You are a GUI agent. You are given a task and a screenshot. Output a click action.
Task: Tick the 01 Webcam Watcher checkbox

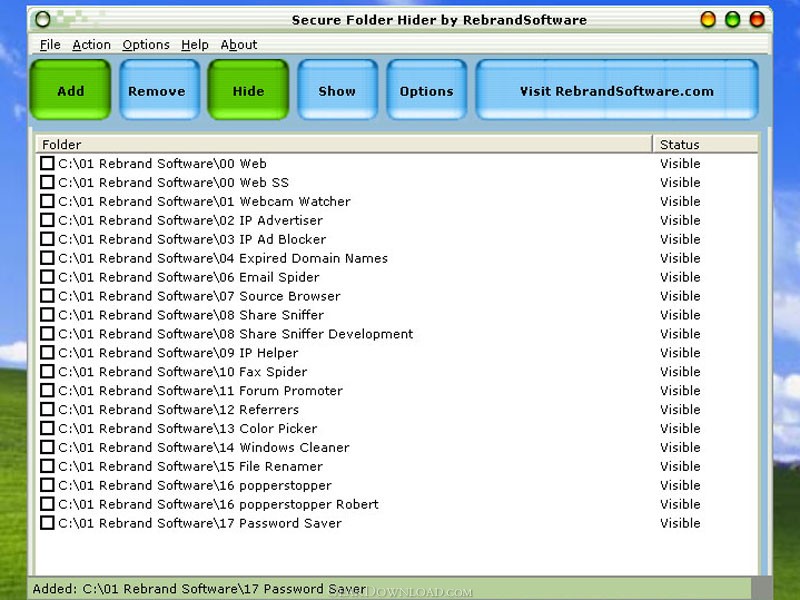tap(47, 201)
